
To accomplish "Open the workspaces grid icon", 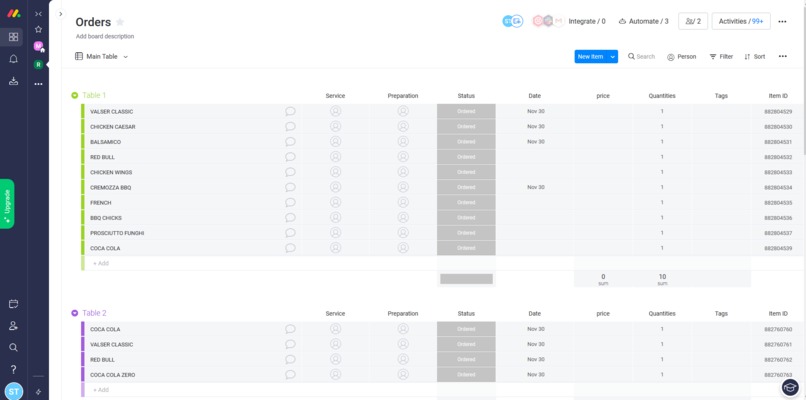I will tap(13, 37).
